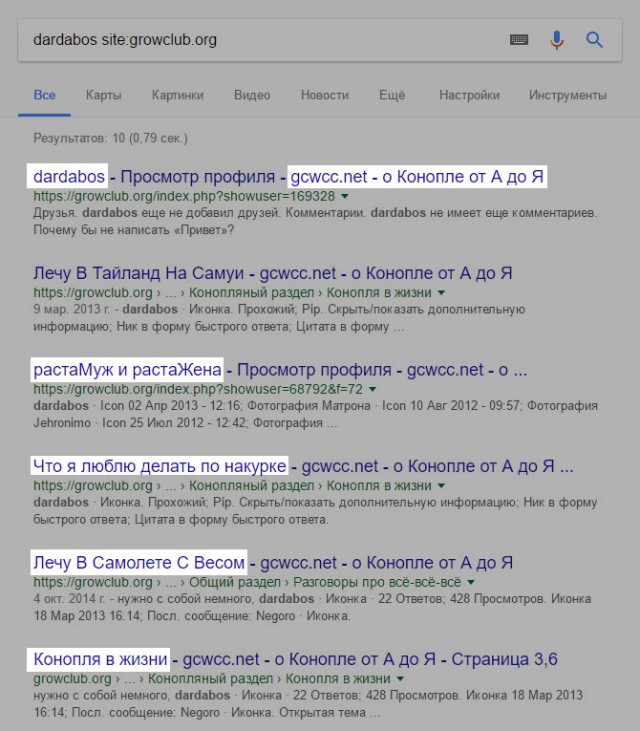Expand dropdown arrow next to showuser=68792&f=72 URL
Image resolution: width=640 pixels, height=731 pixels.
[x=372, y=389]
